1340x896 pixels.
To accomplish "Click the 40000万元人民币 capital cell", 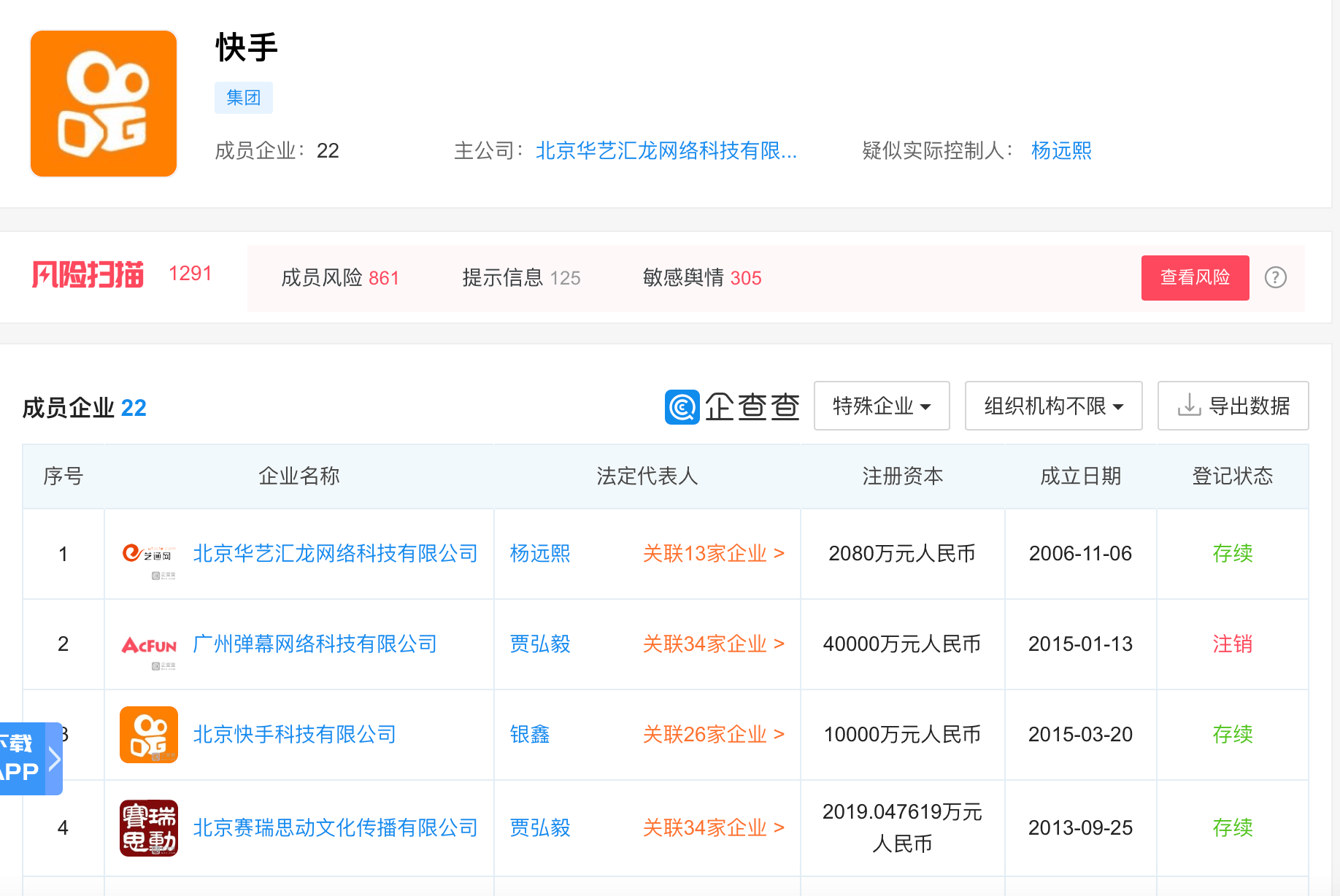I will [x=902, y=644].
